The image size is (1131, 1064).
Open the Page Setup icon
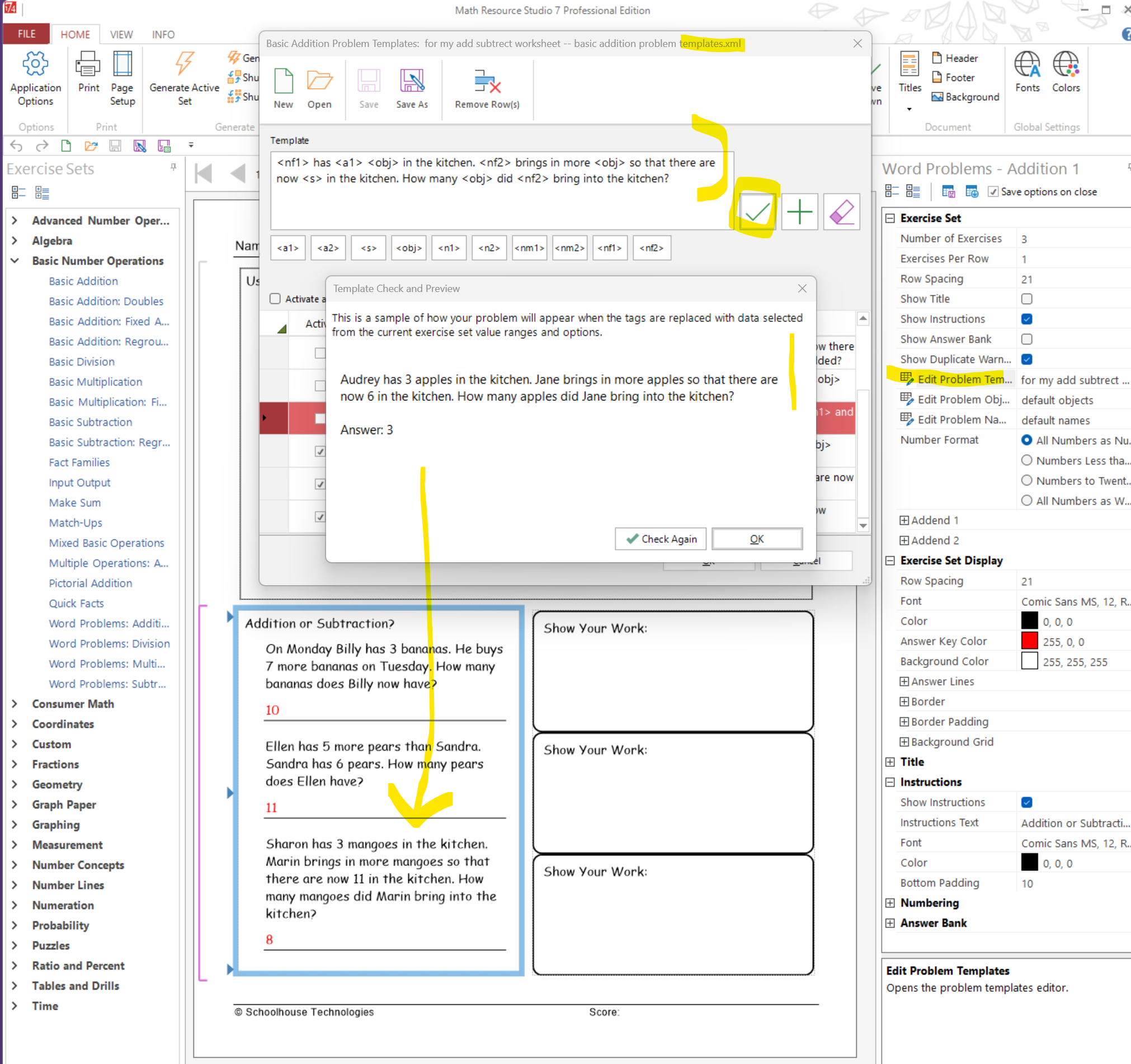(122, 64)
